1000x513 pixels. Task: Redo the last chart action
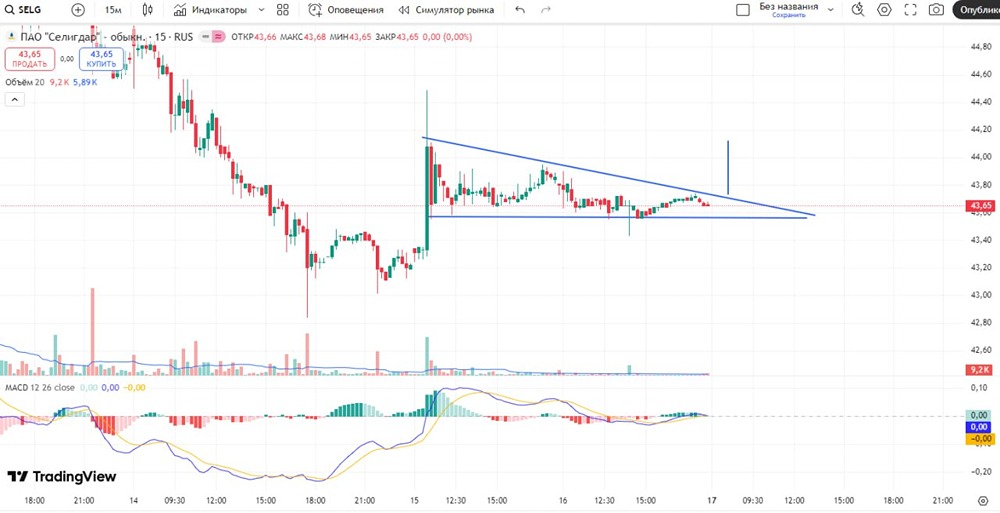[x=545, y=10]
